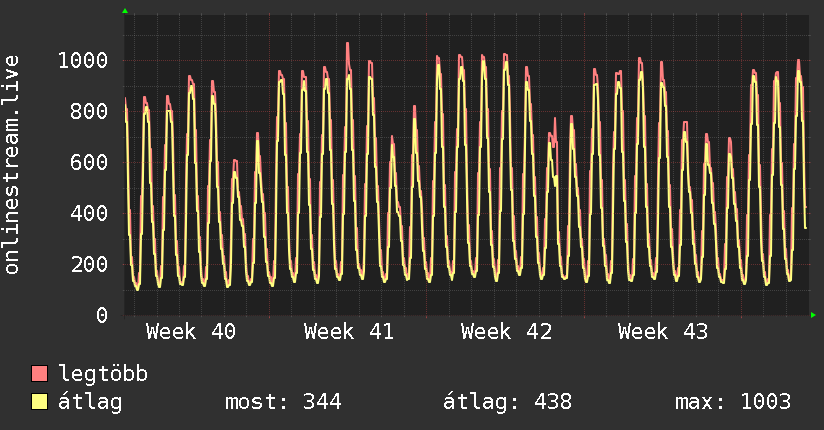The width and height of the screenshot is (824, 430).
Task: Click the átlag legend label beside yellow swatch
Action: tap(90, 402)
